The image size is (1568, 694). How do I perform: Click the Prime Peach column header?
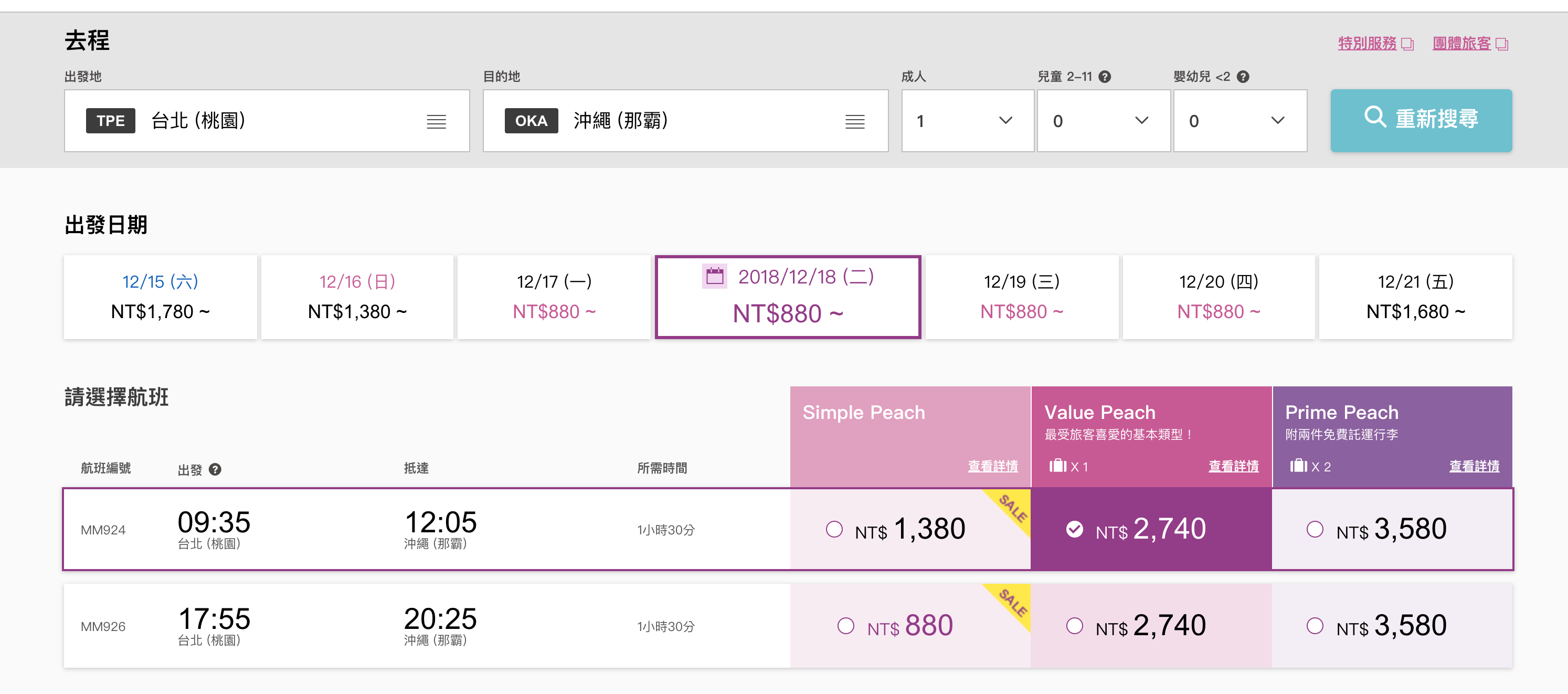[x=1392, y=436]
